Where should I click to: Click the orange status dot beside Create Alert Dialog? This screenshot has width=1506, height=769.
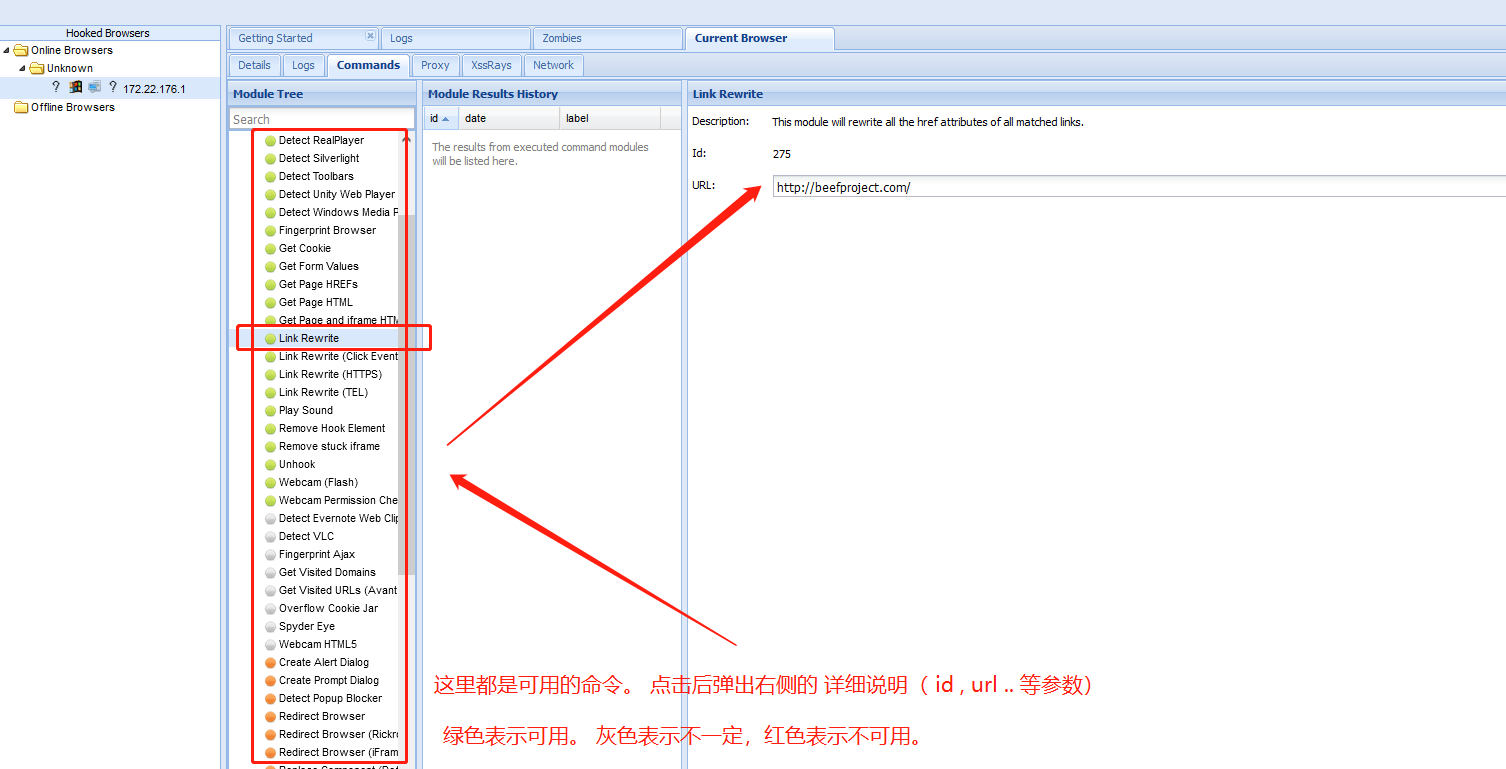coord(270,663)
